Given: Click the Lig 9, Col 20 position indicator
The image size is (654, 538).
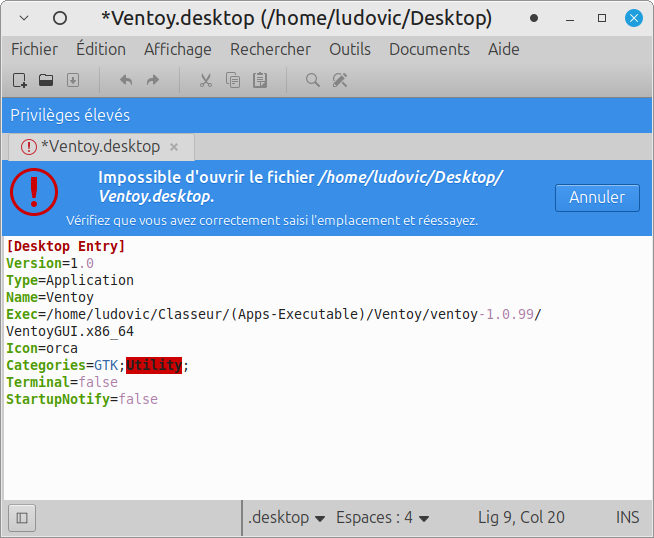Looking at the screenshot, I should tap(521, 518).
